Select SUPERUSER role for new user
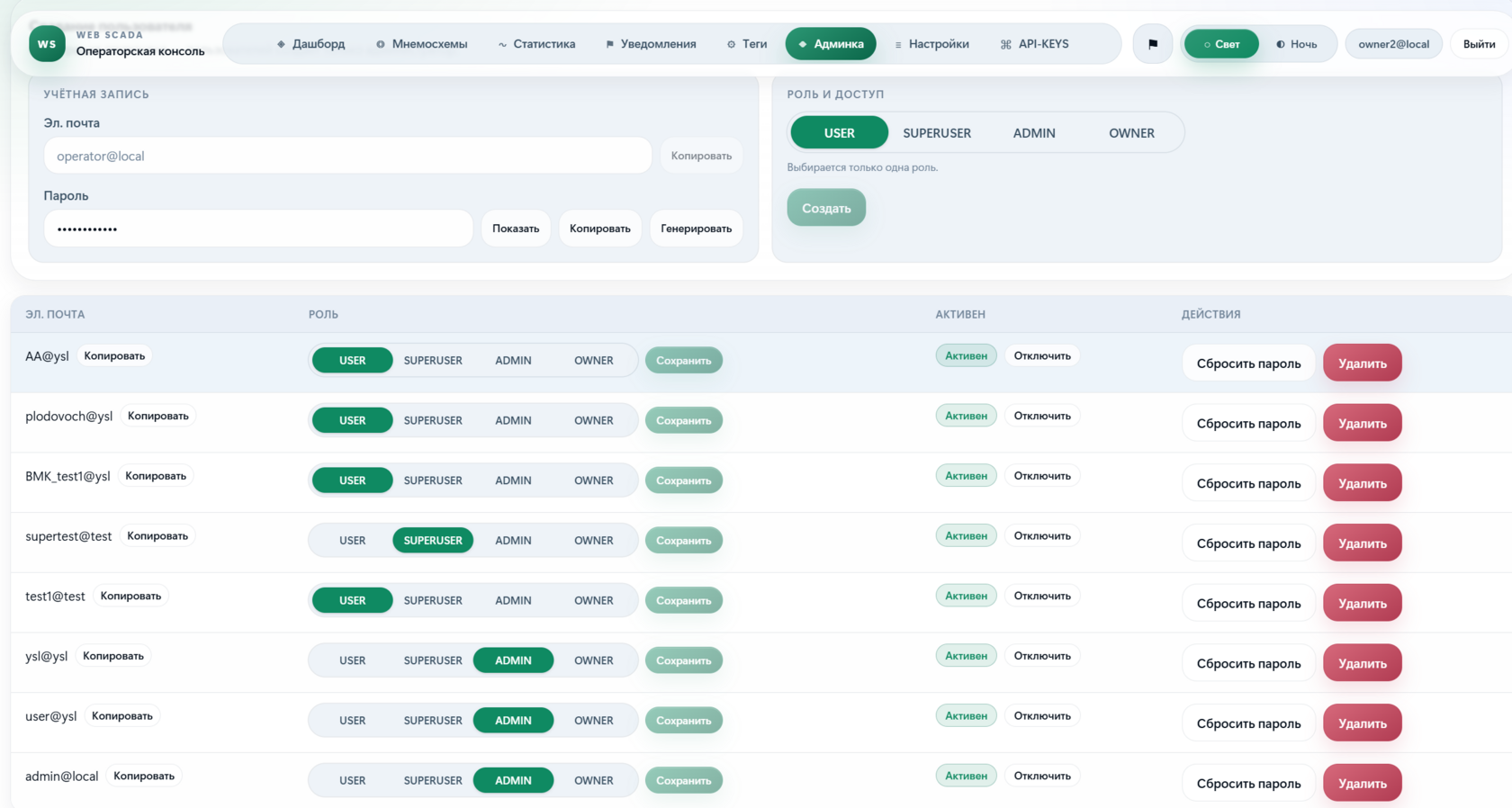 pos(937,133)
